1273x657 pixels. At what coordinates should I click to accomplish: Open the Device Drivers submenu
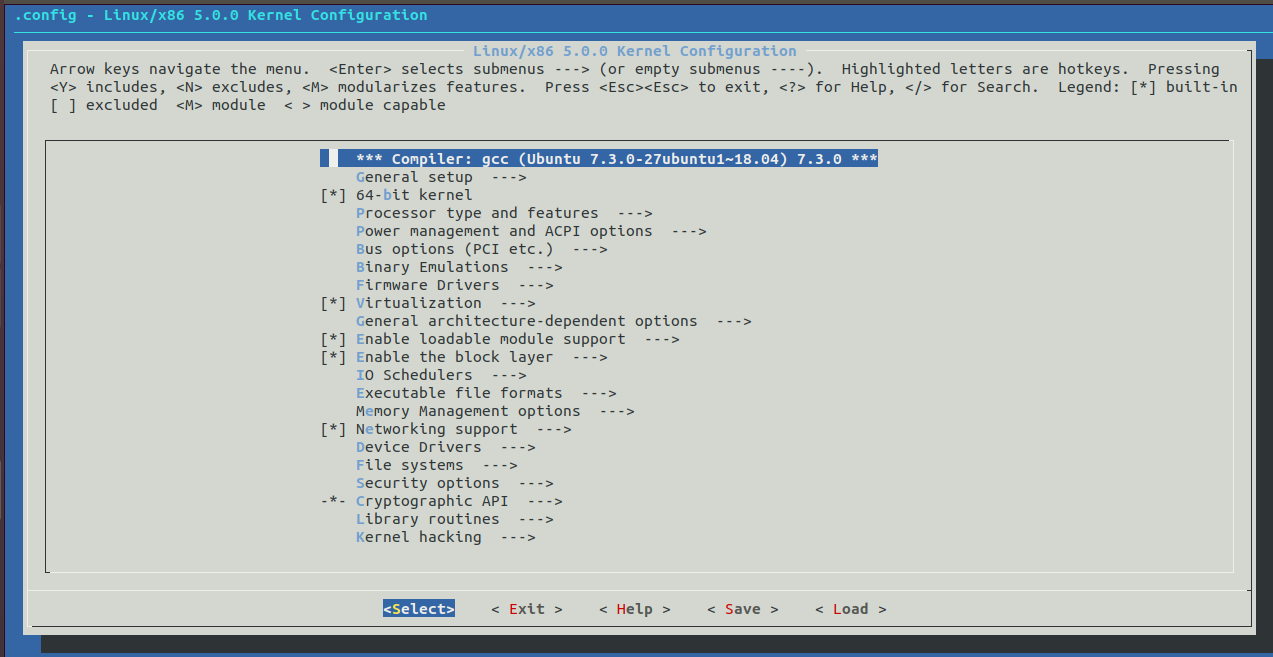425,446
